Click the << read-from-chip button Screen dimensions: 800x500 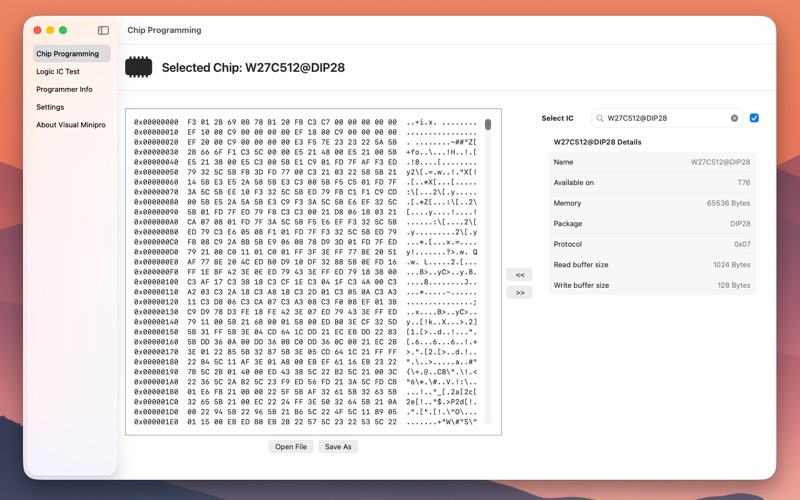point(519,275)
